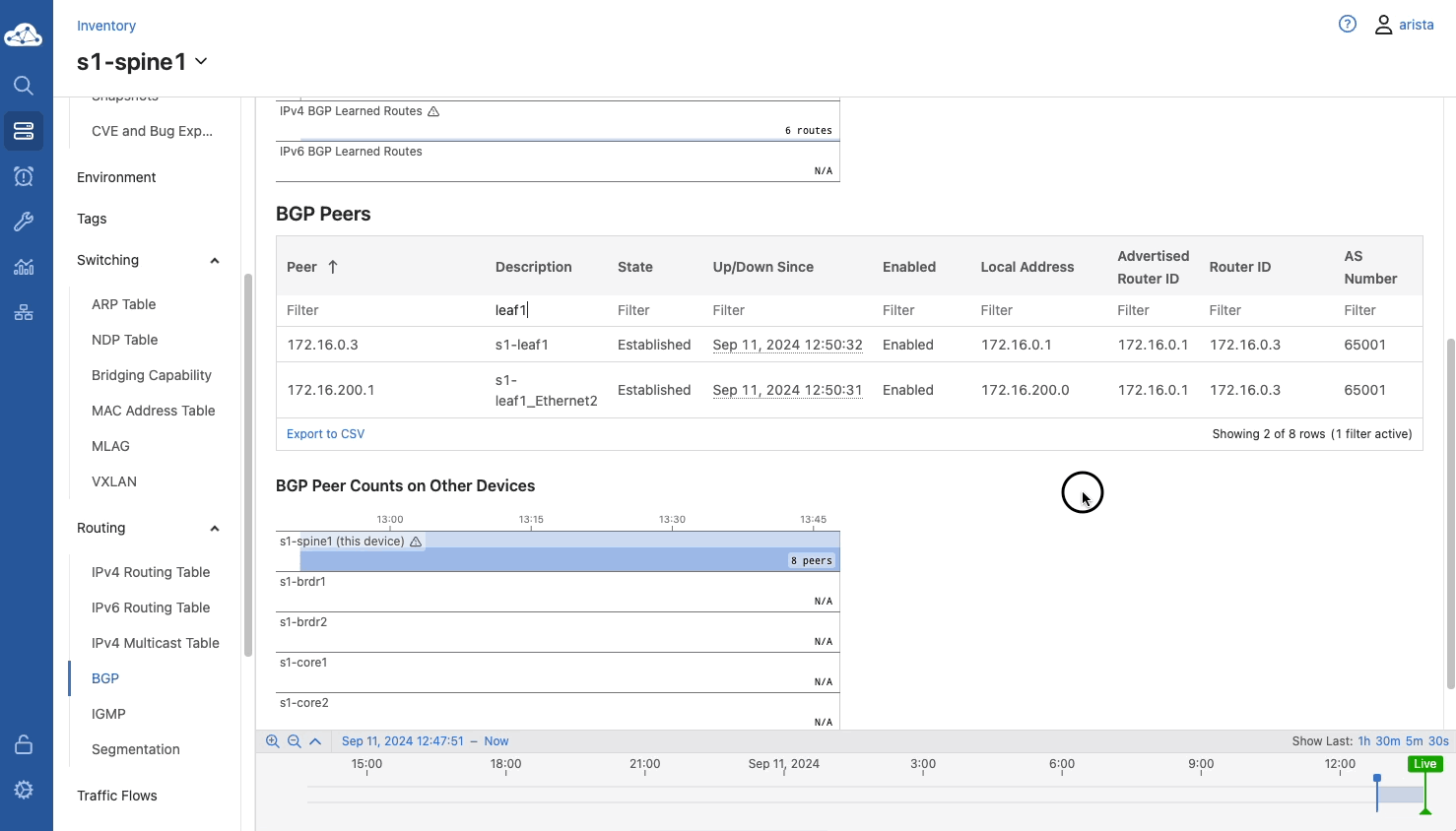The height and width of the screenshot is (831, 1456).
Task: Open the help question mark icon
Action: click(x=1348, y=25)
